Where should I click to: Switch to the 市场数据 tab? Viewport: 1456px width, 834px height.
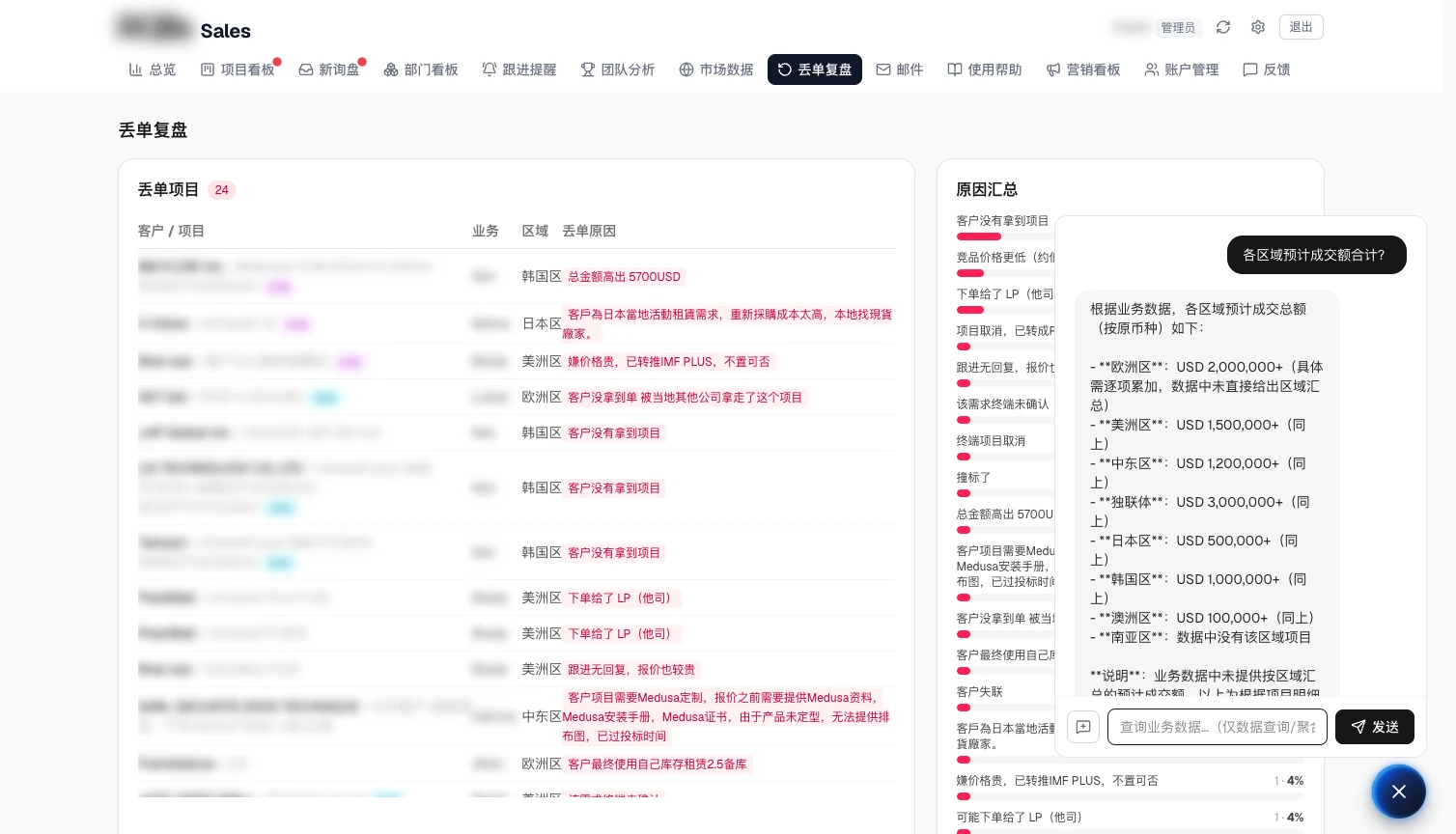[716, 69]
